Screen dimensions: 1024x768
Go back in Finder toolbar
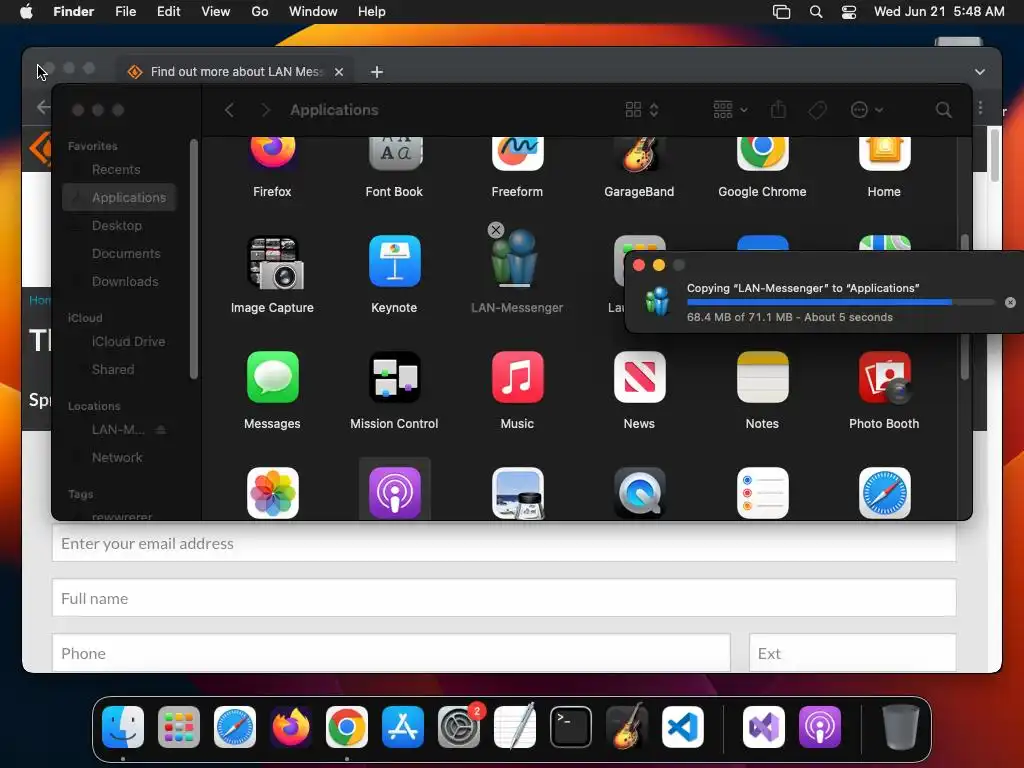(x=229, y=110)
